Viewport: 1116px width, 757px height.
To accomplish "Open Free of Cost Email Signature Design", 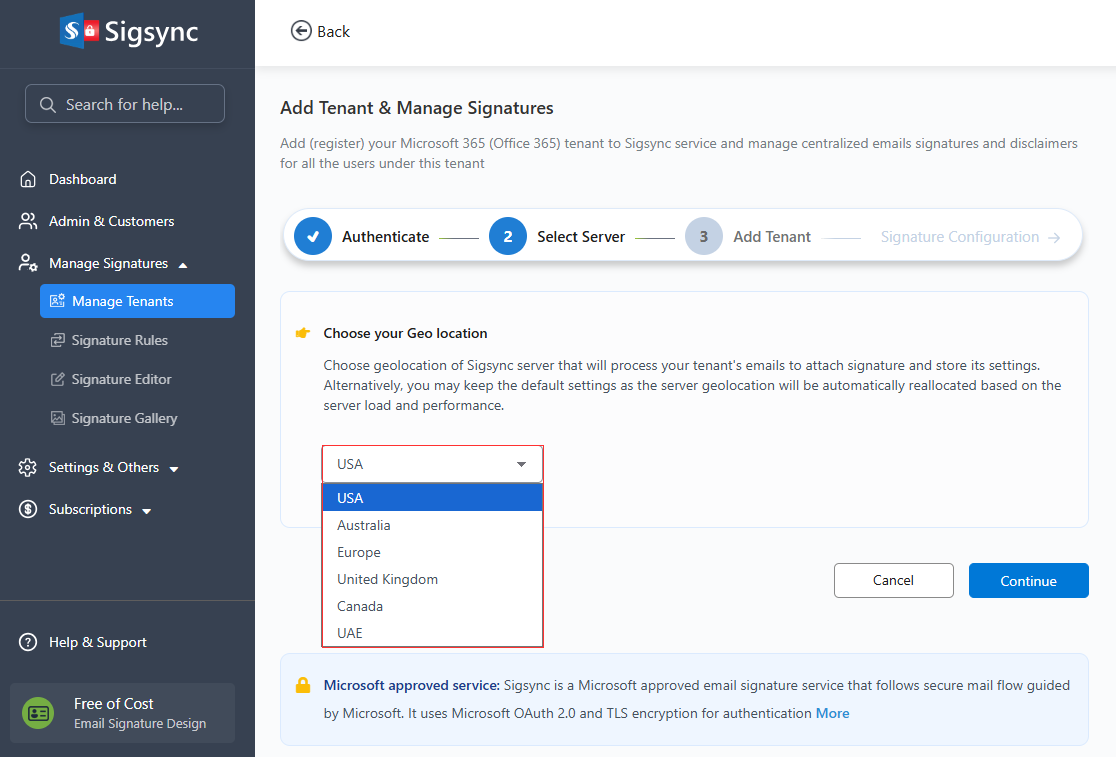I will pyautogui.click(x=122, y=713).
